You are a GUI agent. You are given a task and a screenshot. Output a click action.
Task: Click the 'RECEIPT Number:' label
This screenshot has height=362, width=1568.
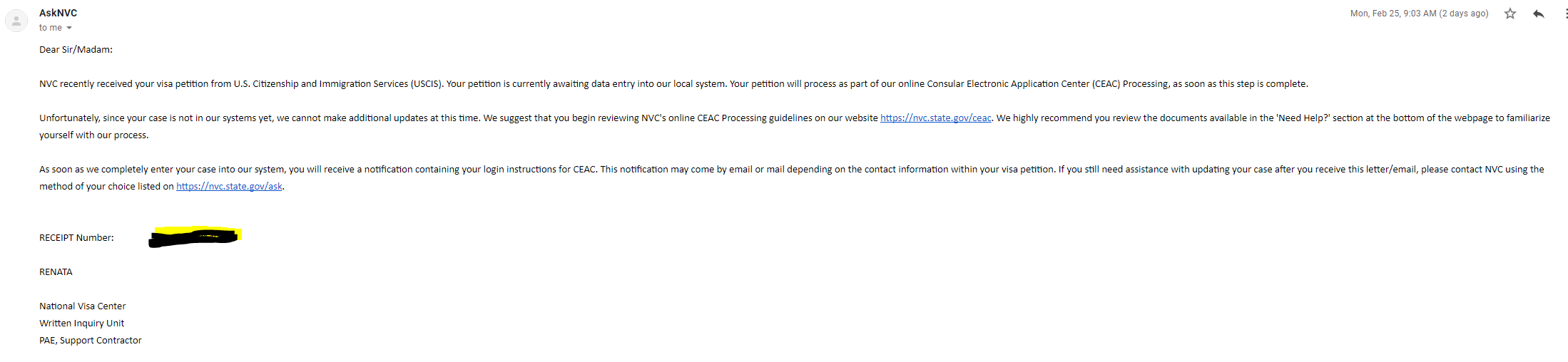76,238
